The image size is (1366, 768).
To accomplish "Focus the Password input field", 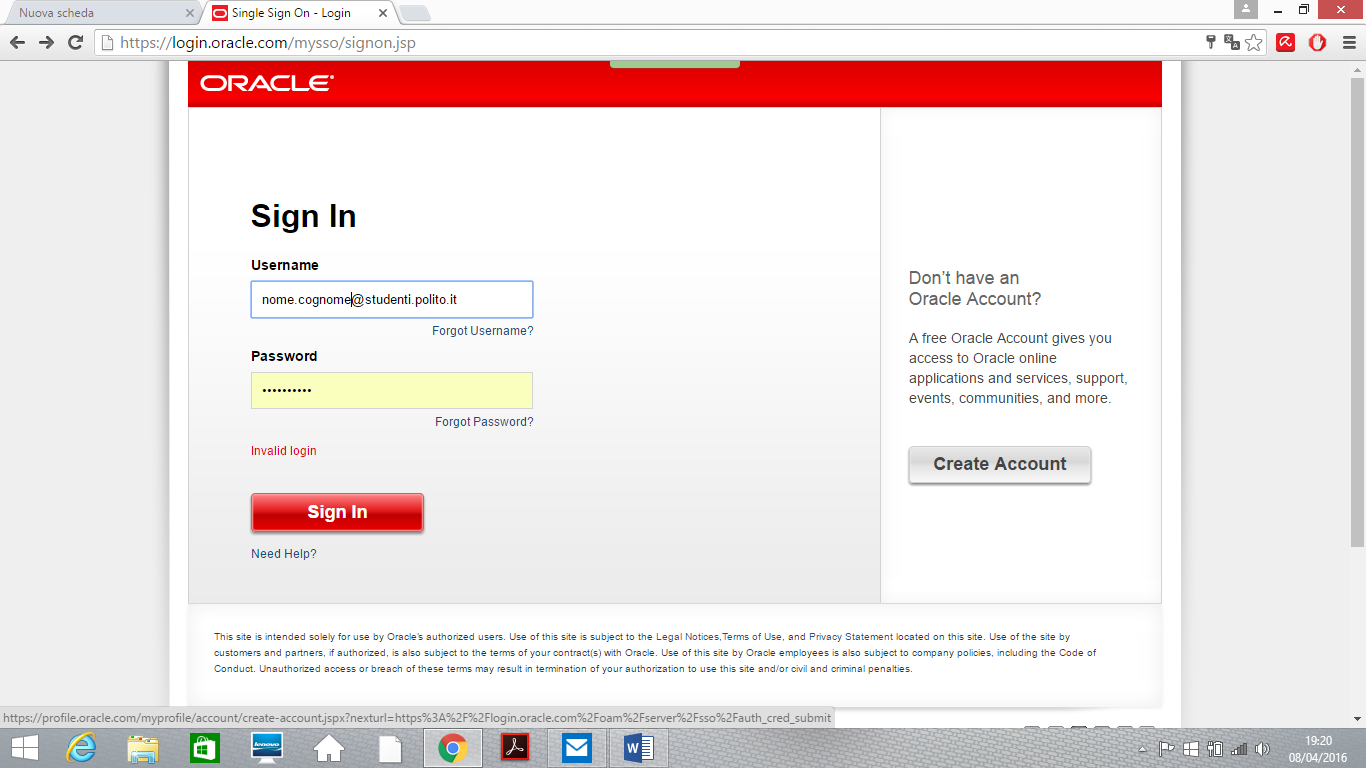I will pos(392,390).
